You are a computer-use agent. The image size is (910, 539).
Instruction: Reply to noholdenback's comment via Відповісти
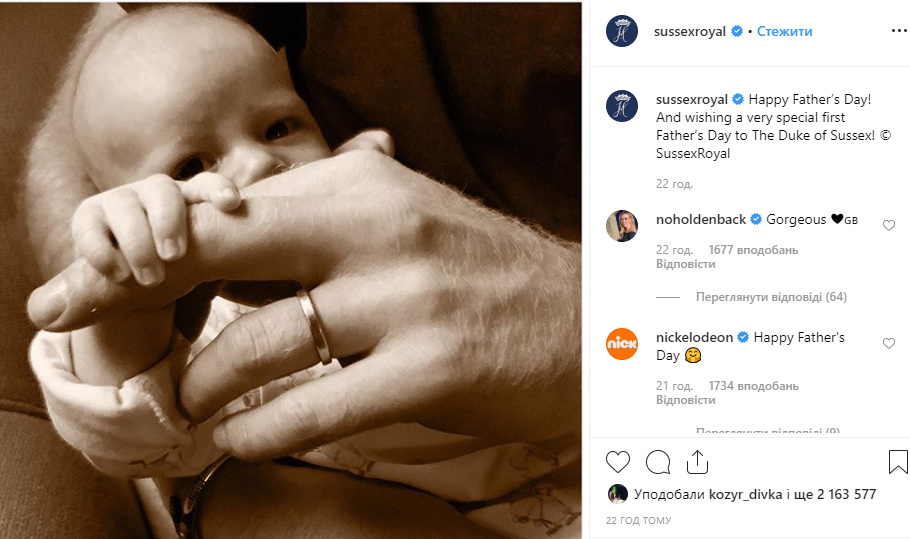pyautogui.click(x=685, y=264)
